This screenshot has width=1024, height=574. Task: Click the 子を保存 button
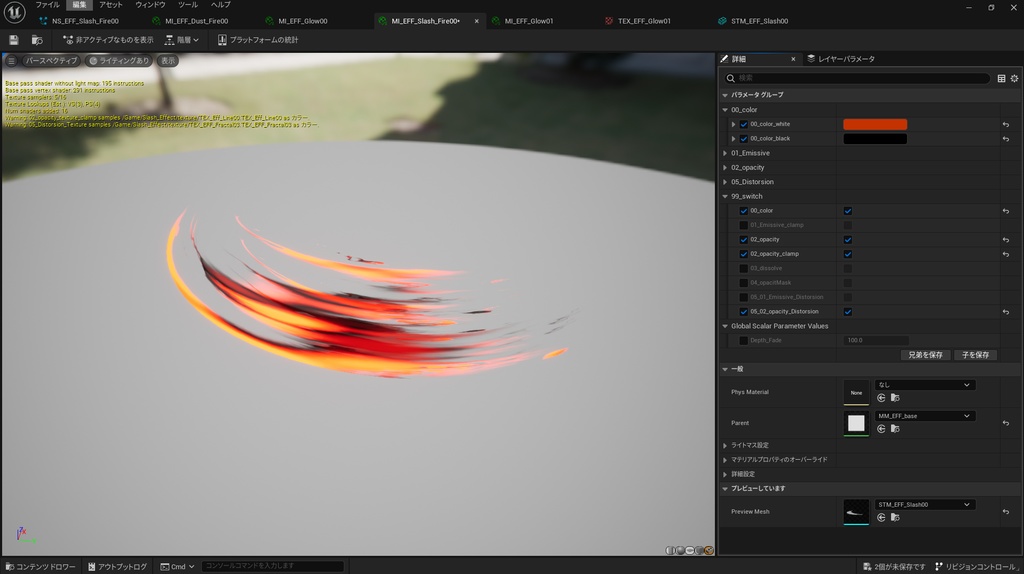[975, 355]
